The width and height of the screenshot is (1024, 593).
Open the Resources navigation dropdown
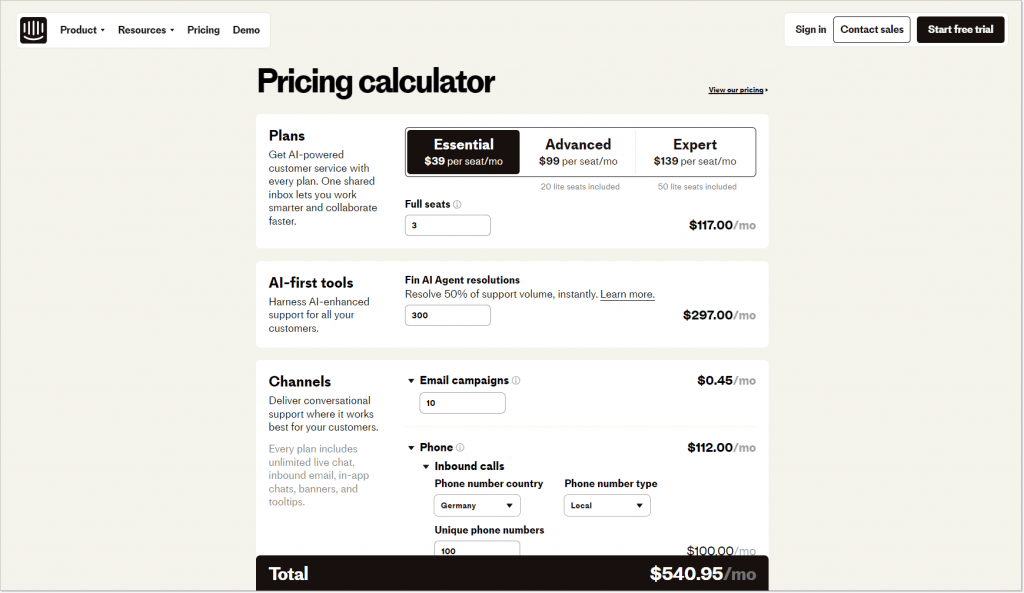(144, 29)
